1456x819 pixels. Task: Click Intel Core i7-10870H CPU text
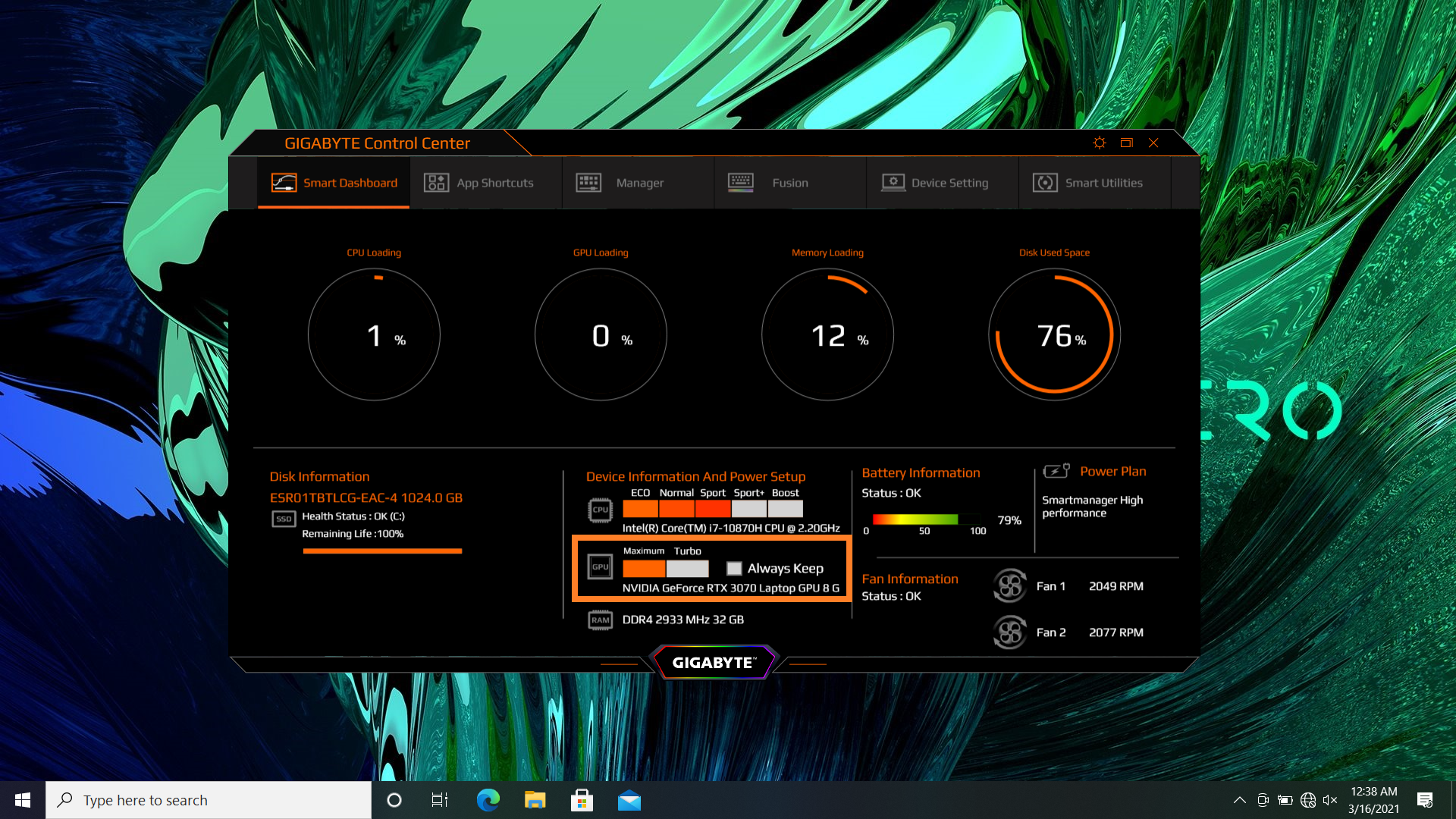(731, 528)
